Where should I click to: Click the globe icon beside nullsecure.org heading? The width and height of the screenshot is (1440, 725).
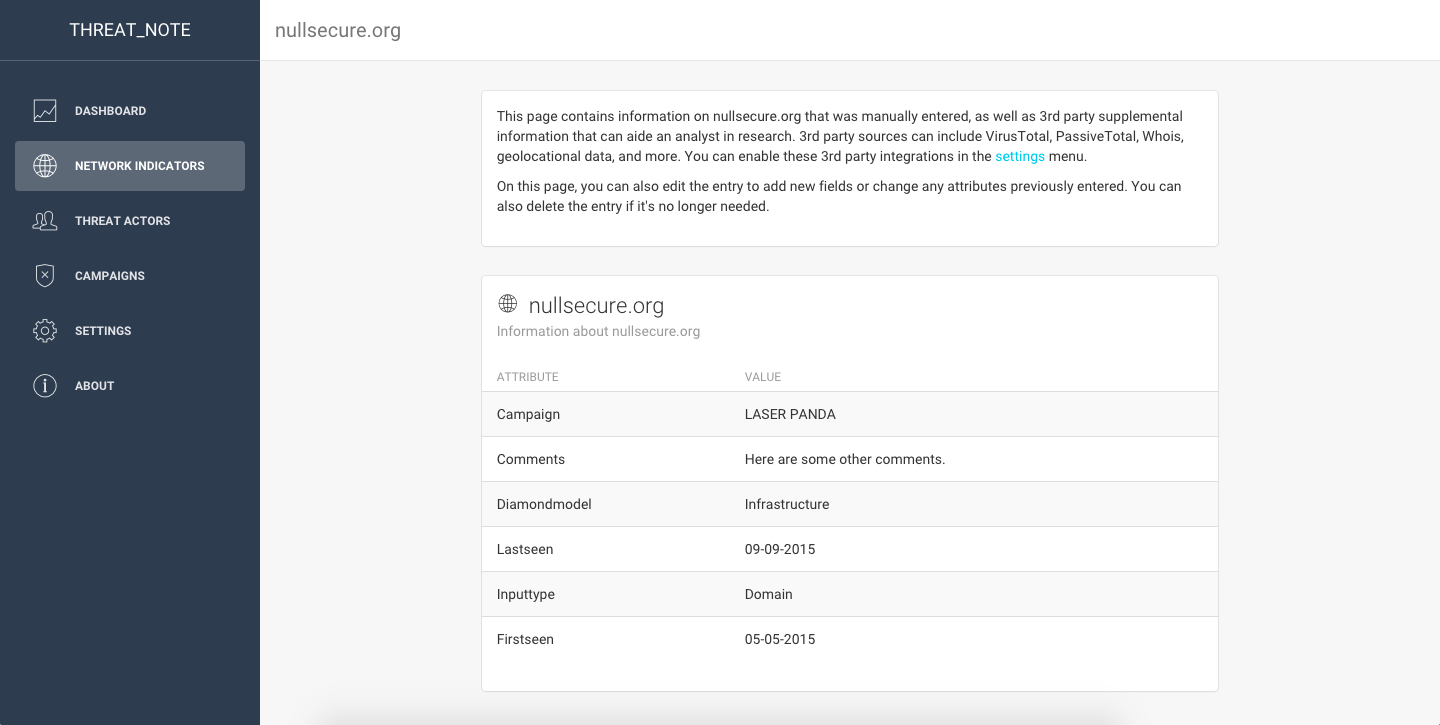click(x=508, y=304)
